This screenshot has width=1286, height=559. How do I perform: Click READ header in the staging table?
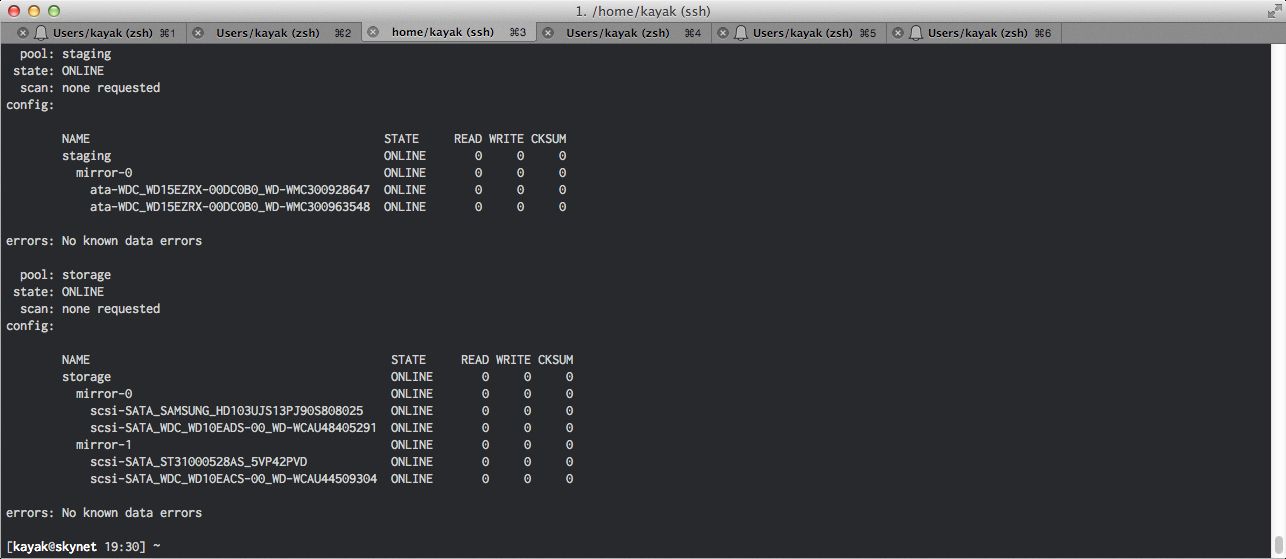coord(468,139)
